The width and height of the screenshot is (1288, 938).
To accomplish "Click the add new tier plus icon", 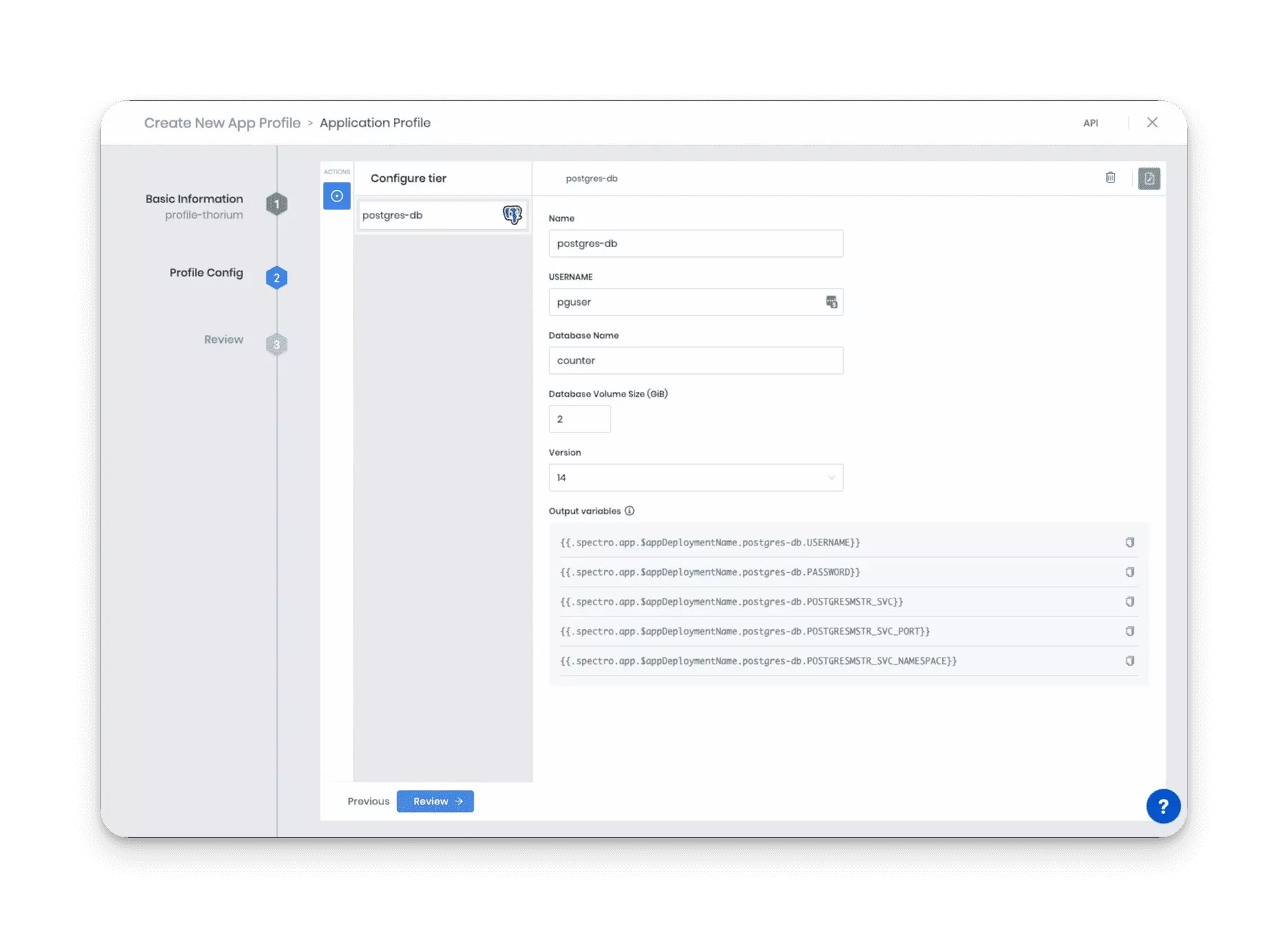I will pos(337,196).
